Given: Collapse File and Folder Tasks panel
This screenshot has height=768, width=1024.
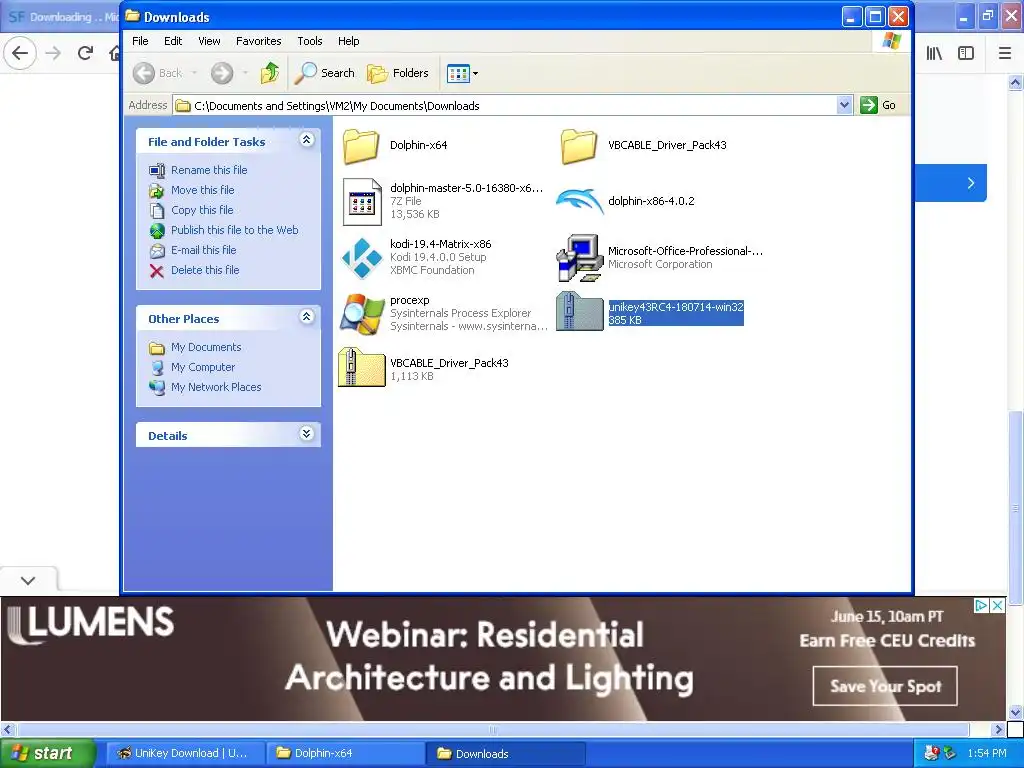Looking at the screenshot, I should (306, 140).
